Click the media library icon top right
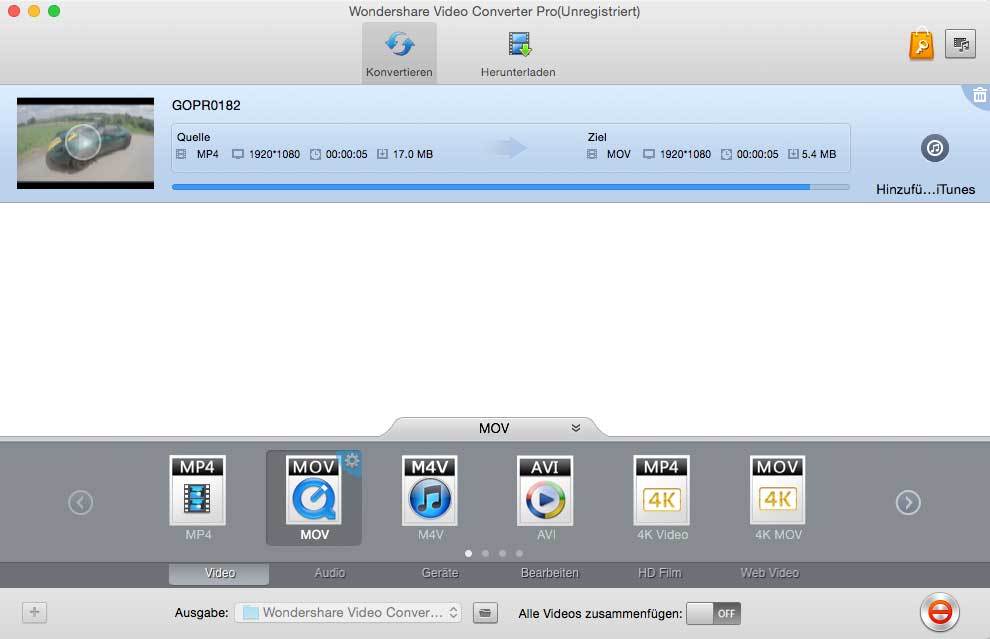This screenshot has width=990, height=639. (960, 44)
